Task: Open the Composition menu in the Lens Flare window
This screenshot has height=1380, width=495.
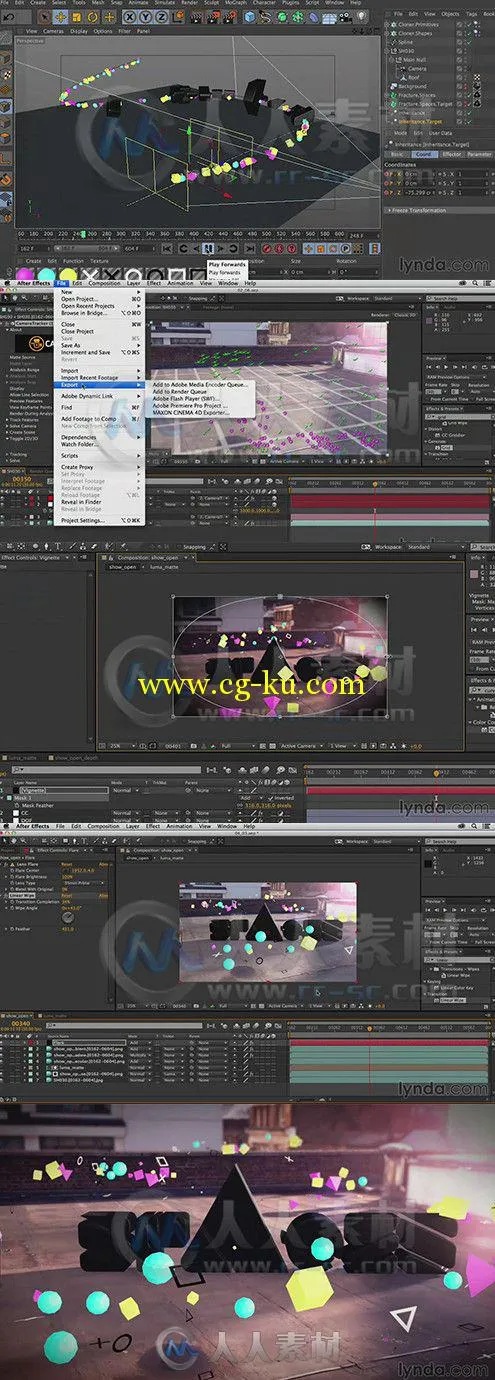Action: point(105,827)
